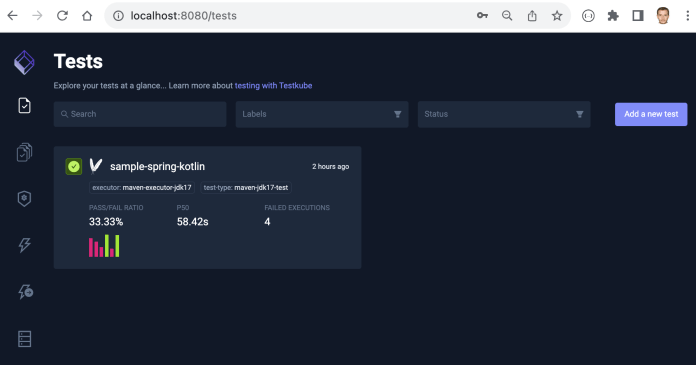Click the executor: maven-executor-jdk17 label
This screenshot has width=696, height=365.
coord(142,188)
